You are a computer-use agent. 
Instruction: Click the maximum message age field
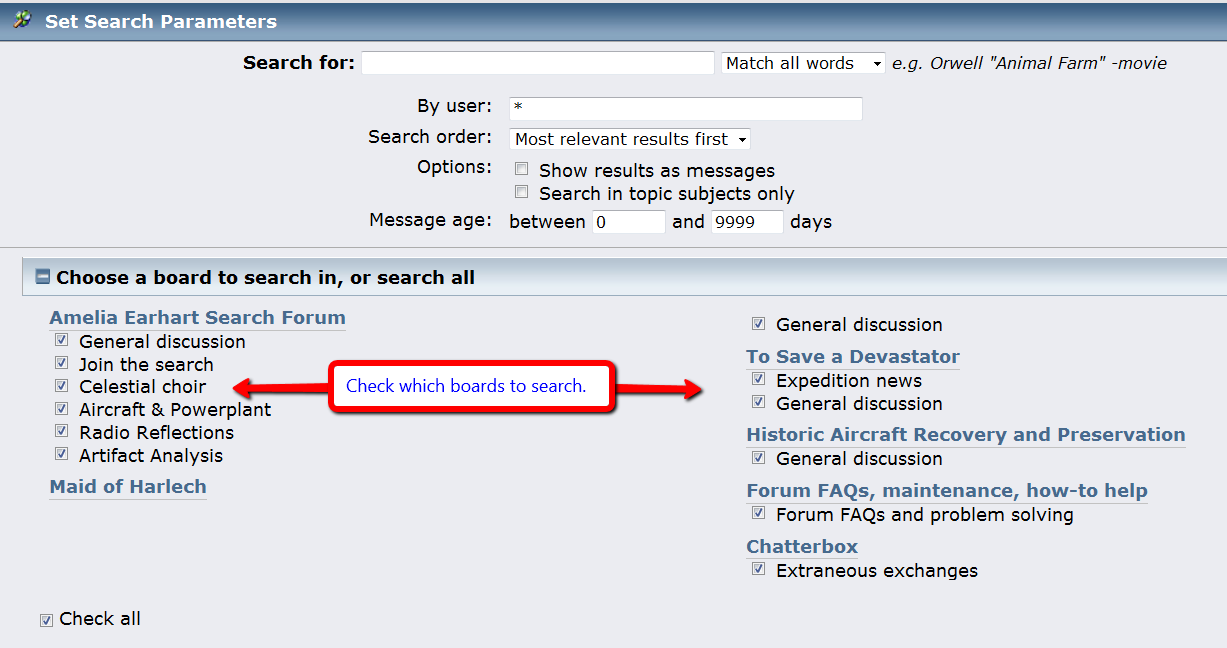[746, 222]
